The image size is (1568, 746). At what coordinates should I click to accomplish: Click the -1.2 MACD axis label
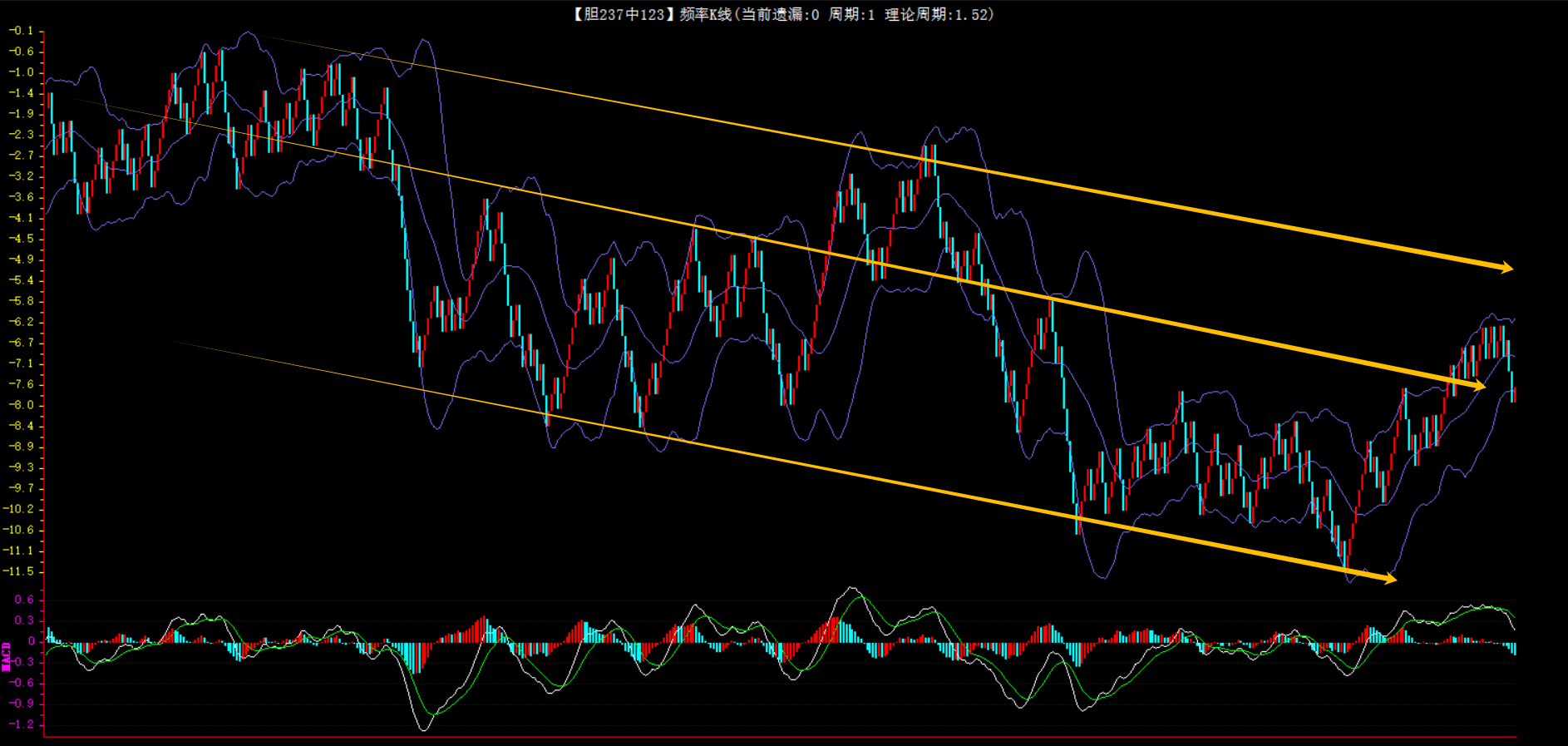(21, 724)
